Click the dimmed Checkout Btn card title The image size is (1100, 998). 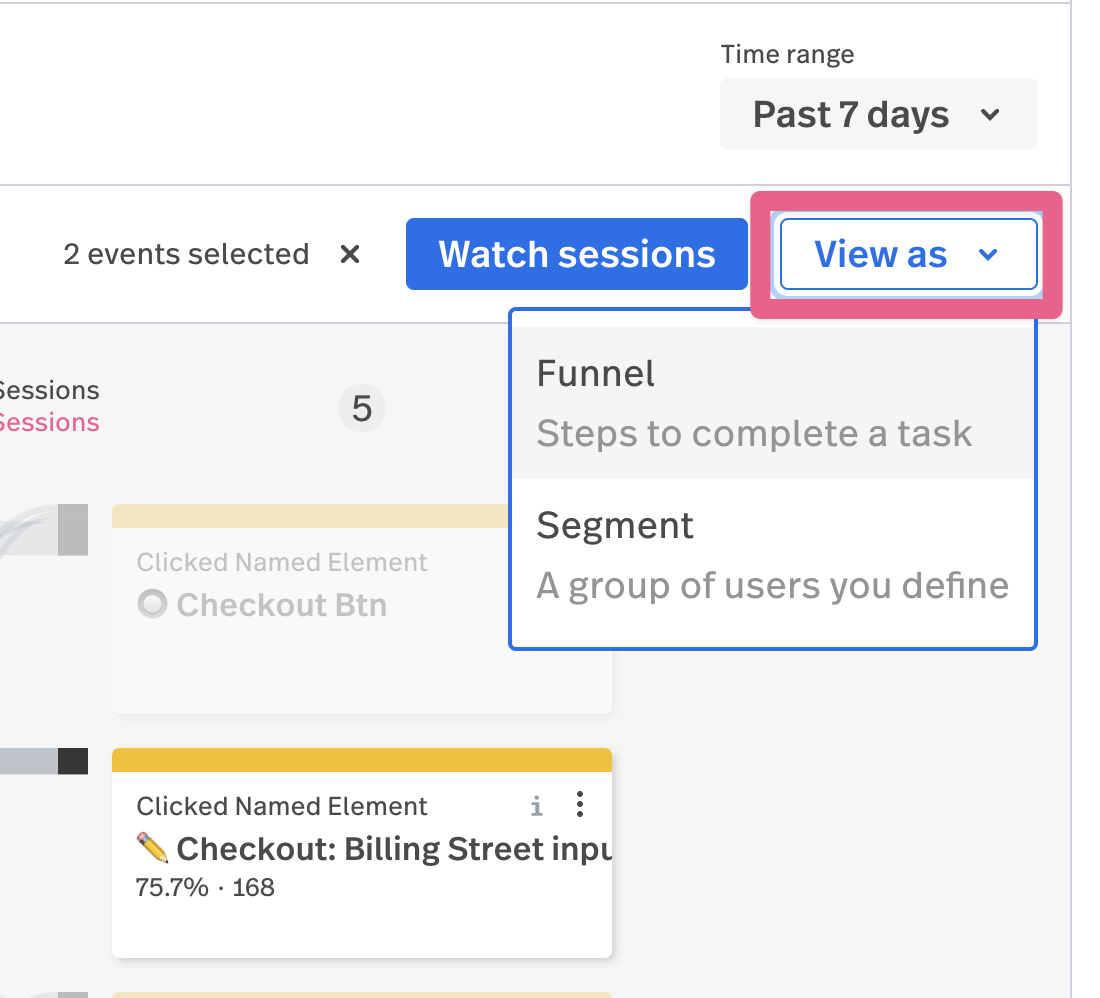[x=281, y=605]
